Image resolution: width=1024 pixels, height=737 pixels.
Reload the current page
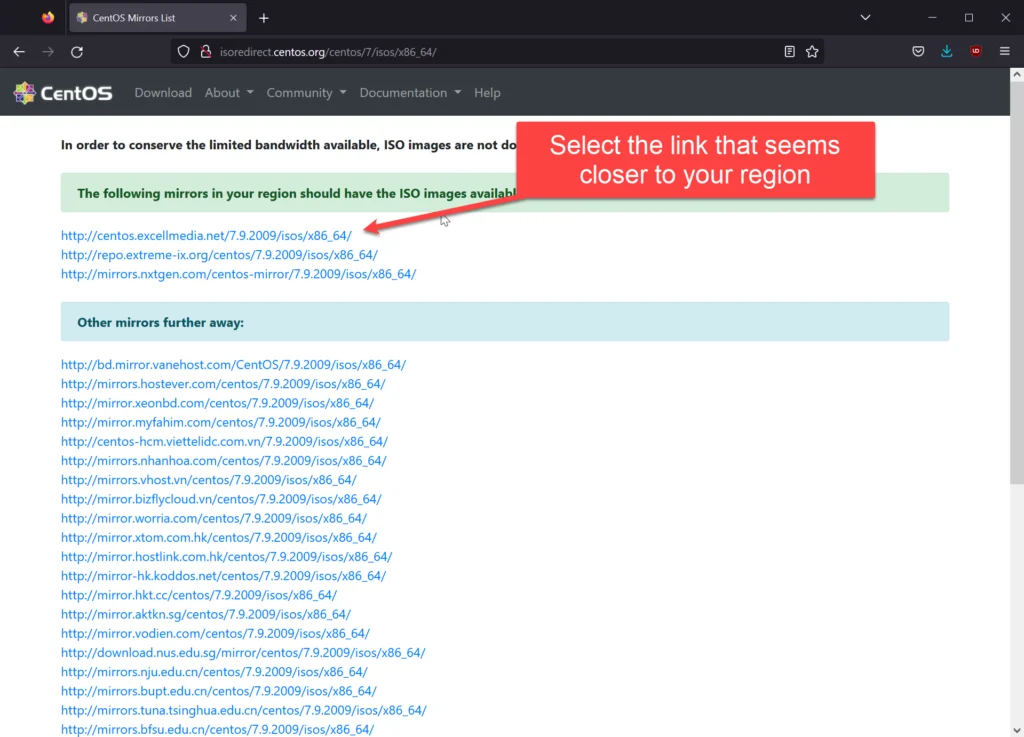click(78, 51)
